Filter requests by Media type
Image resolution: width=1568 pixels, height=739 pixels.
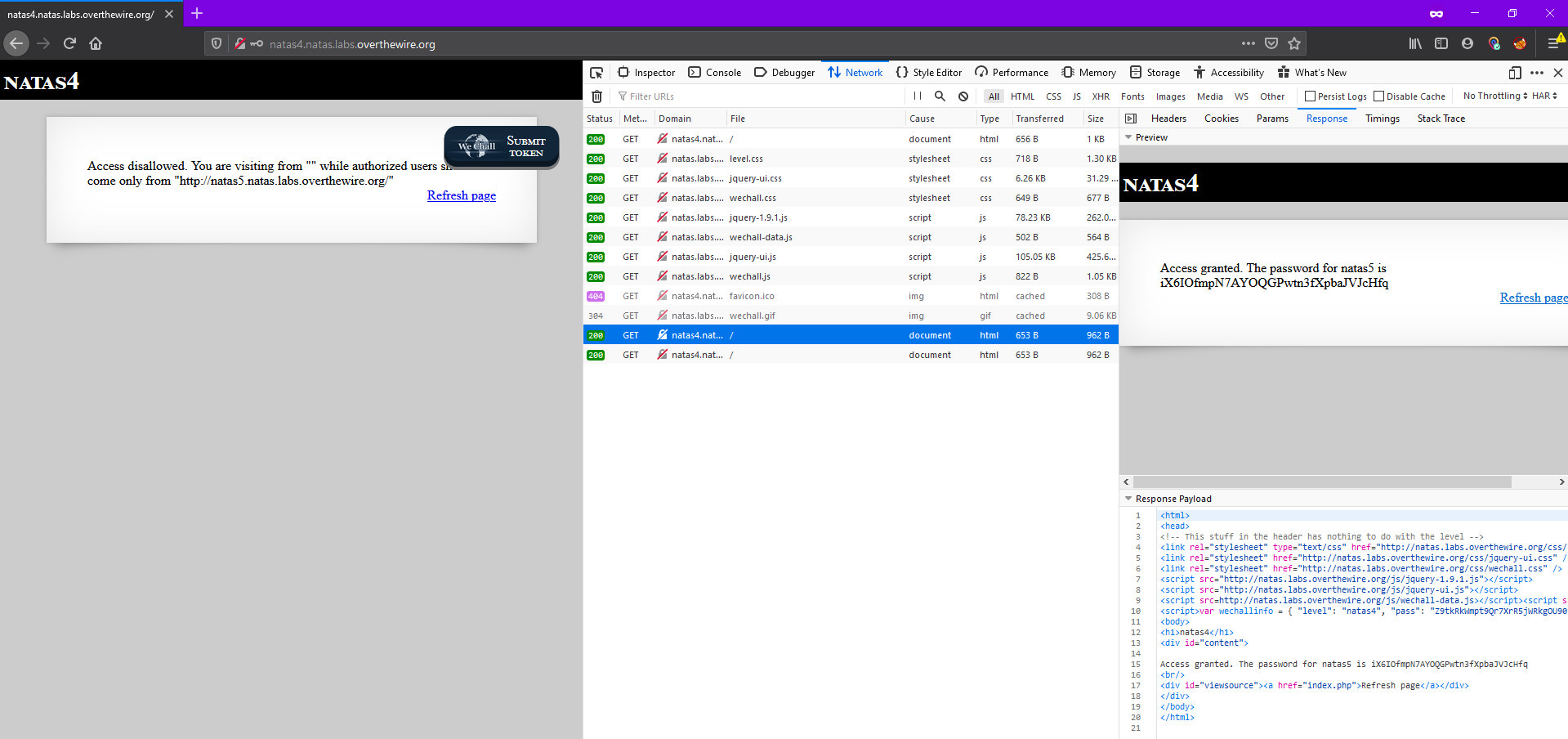pos(1209,96)
